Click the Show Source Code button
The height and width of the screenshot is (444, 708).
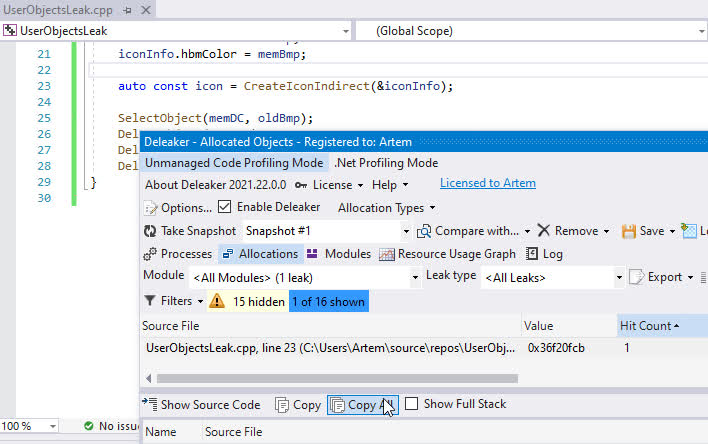(201, 404)
